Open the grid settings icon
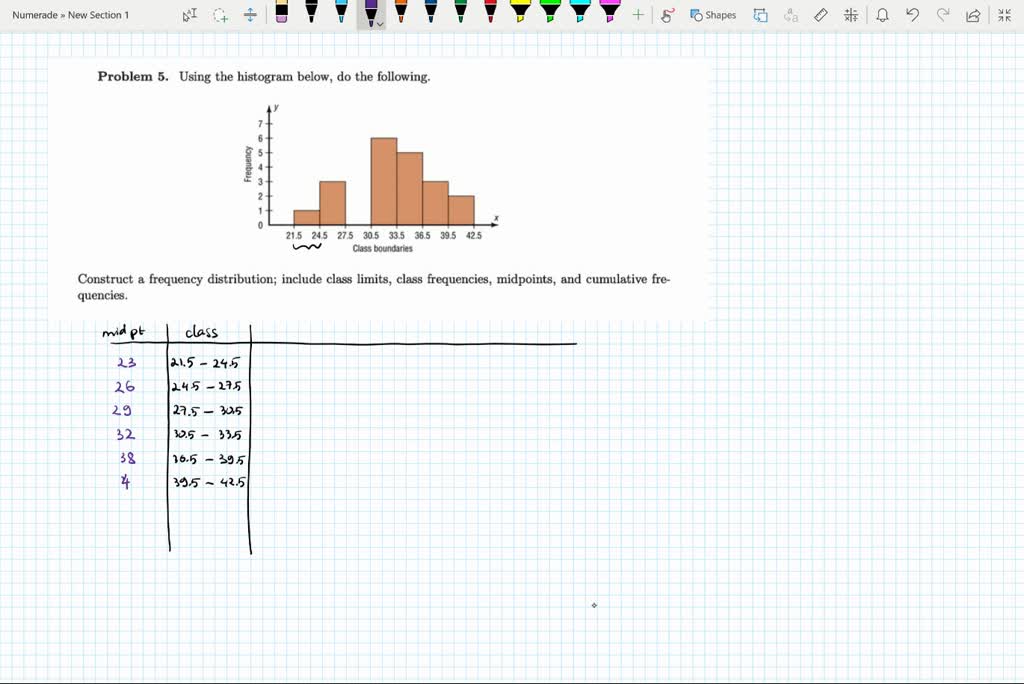The height and width of the screenshot is (684, 1024). 852,15
